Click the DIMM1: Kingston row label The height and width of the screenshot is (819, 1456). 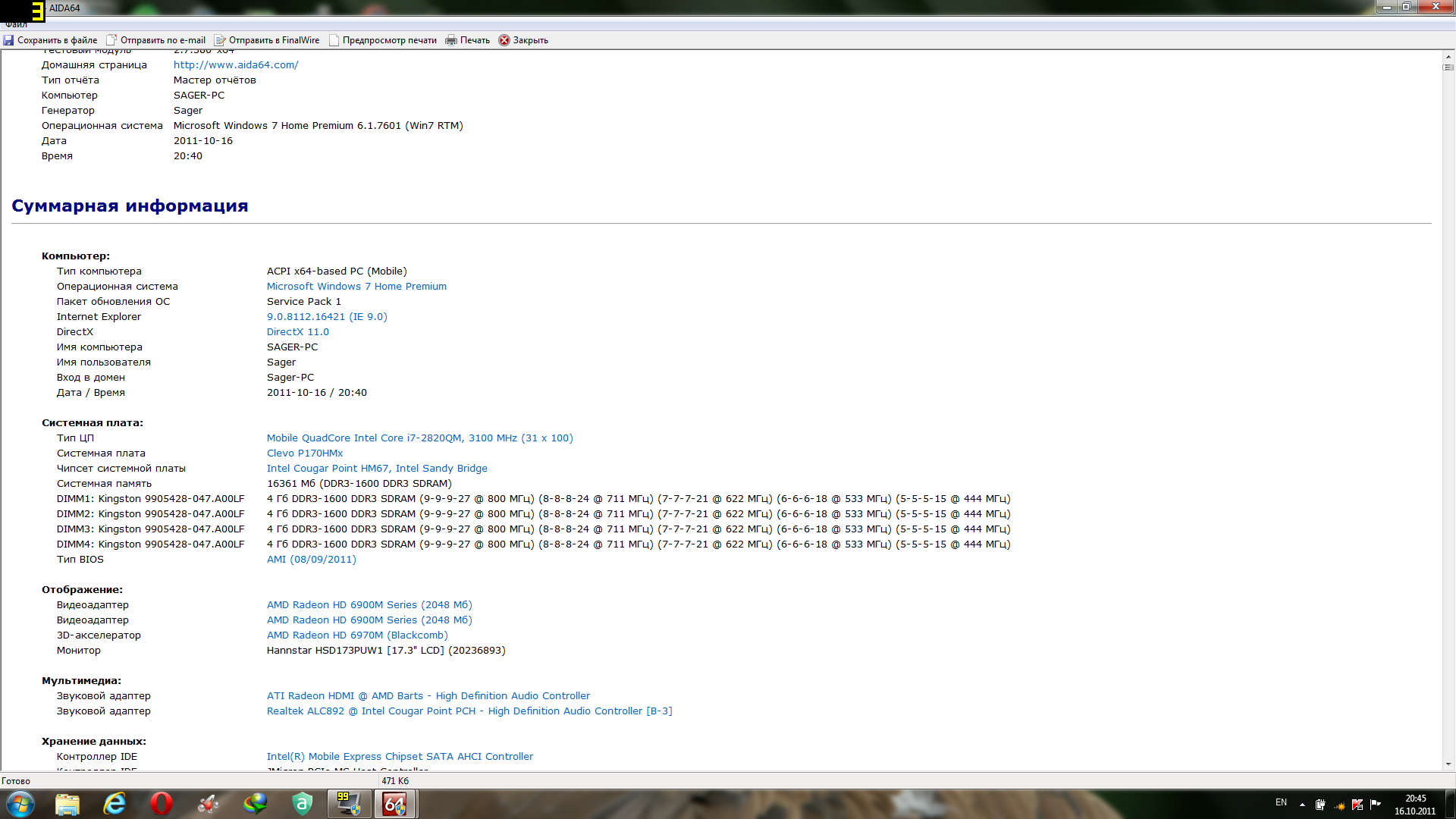click(x=150, y=499)
